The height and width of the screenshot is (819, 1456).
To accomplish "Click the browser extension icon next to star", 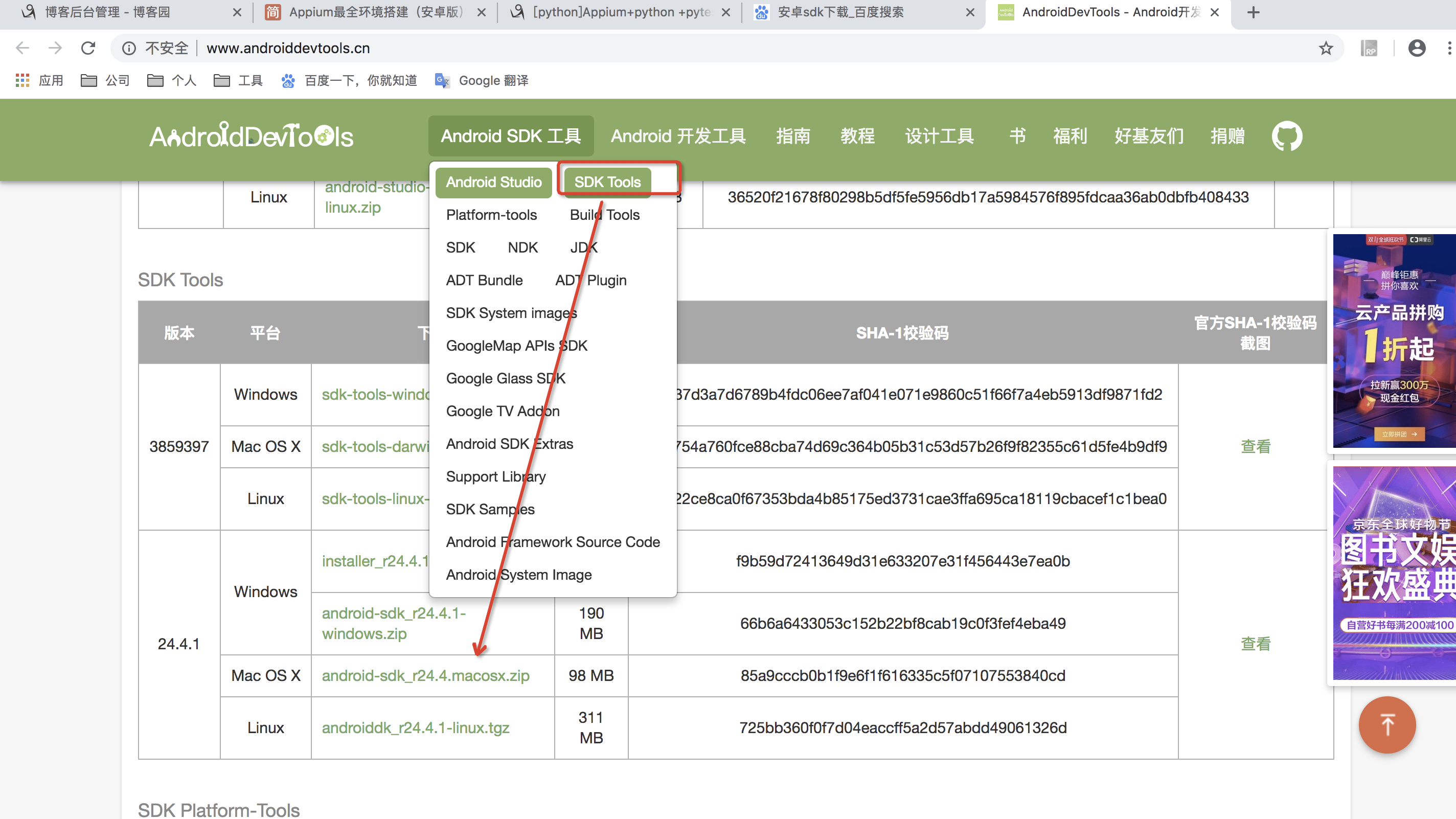I will point(1369,48).
